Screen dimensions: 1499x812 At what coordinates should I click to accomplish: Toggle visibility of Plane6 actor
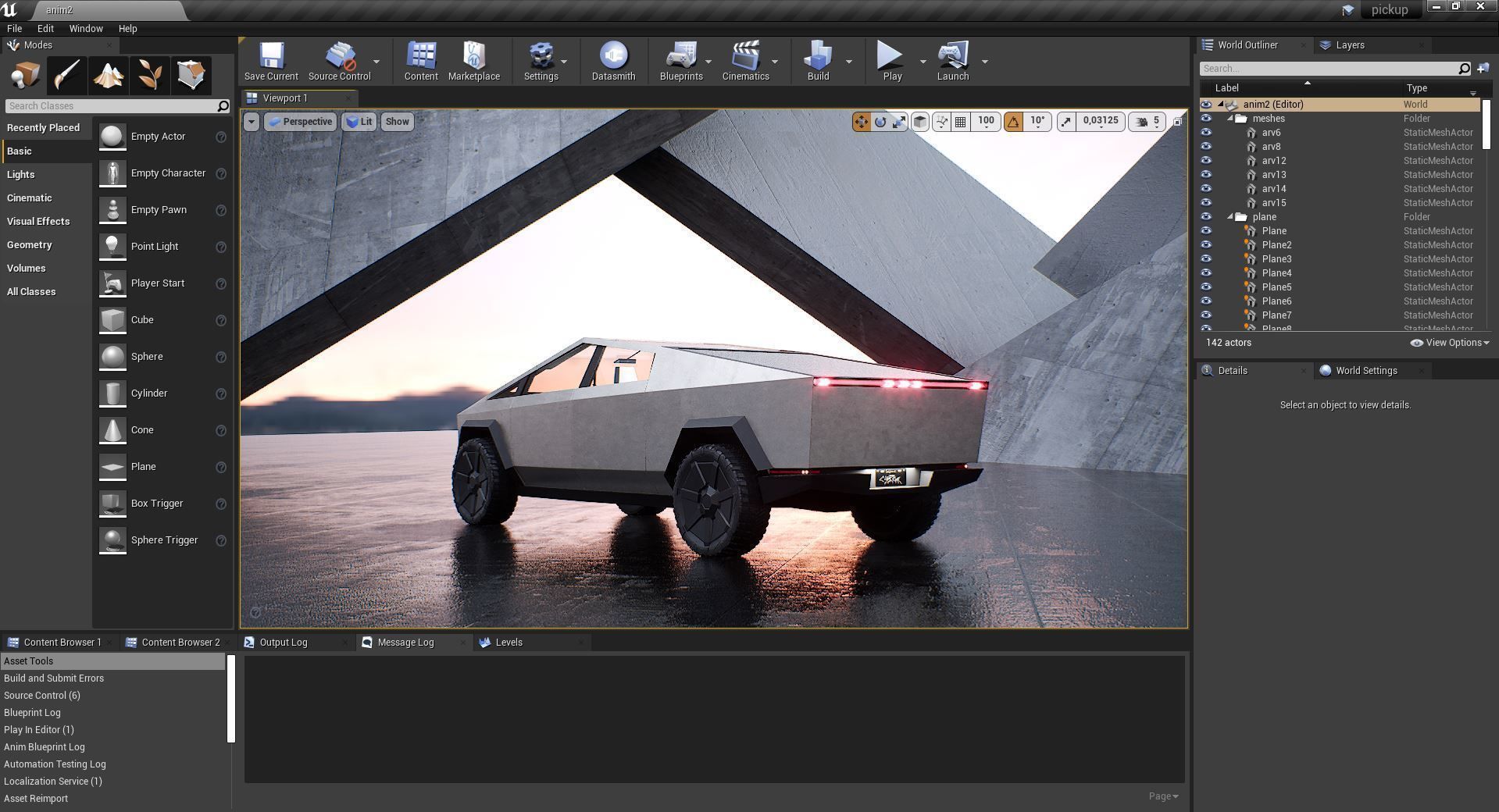point(1206,301)
